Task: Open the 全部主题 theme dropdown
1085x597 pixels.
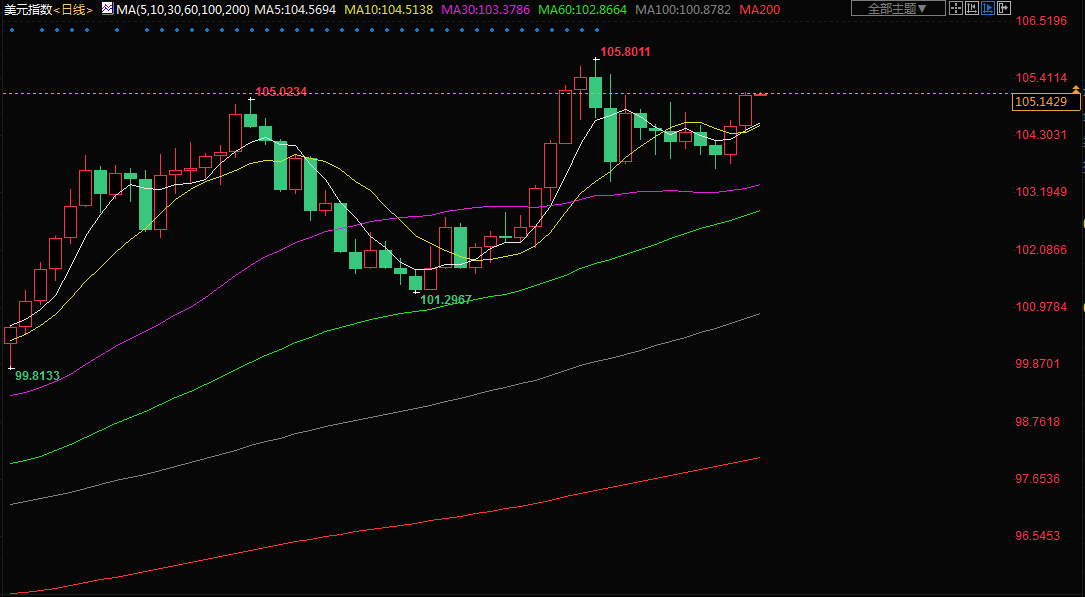Action: (896, 8)
